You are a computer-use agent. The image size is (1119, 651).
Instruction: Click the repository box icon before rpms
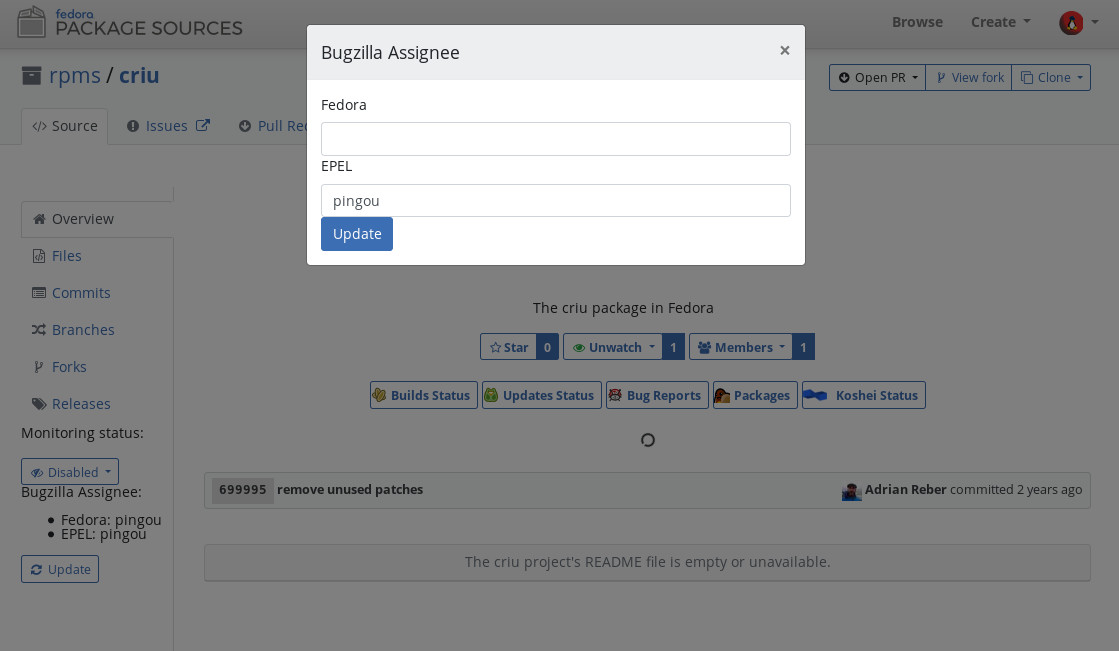point(31,76)
